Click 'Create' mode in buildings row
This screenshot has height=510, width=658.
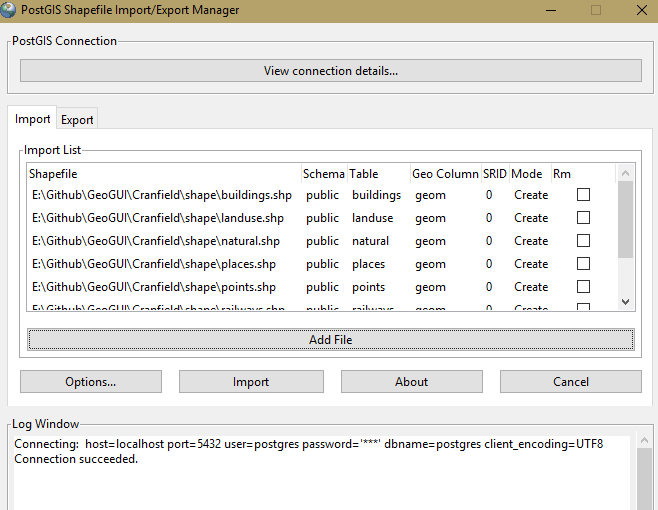click(531, 195)
